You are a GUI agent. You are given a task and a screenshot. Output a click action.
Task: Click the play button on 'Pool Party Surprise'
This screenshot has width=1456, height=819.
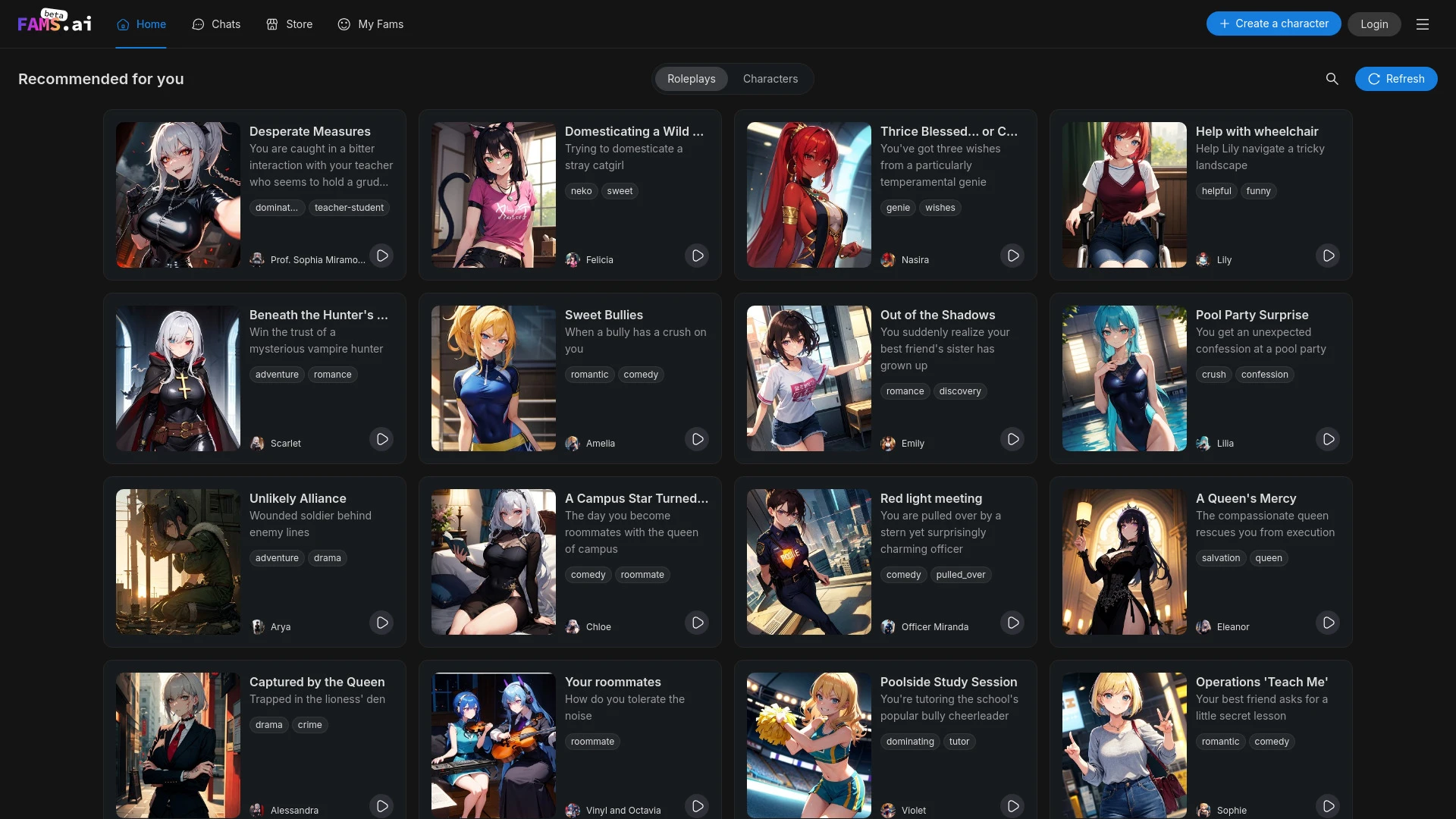click(x=1329, y=439)
